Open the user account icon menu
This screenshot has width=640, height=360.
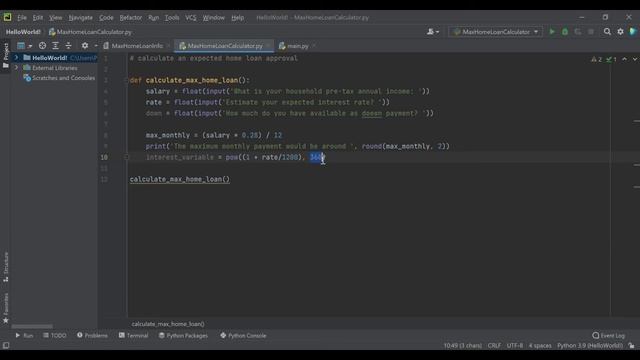coord(432,32)
